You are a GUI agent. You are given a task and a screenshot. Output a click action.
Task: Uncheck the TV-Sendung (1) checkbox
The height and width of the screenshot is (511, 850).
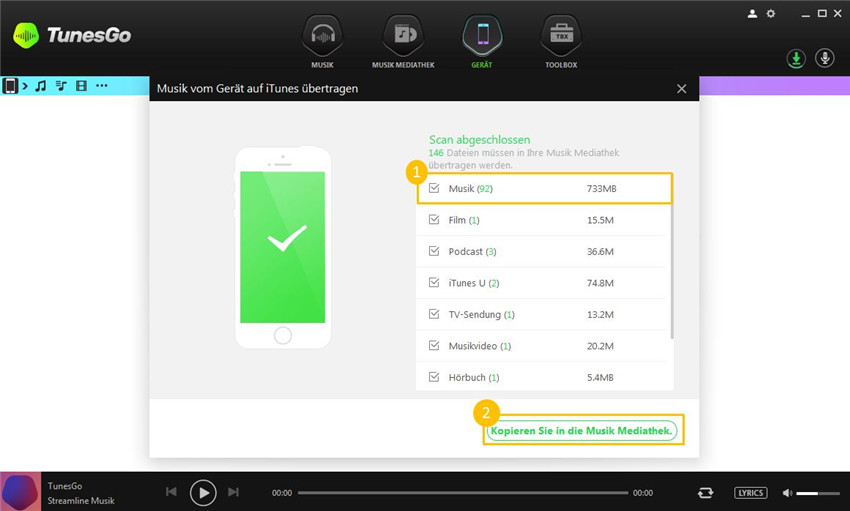click(x=434, y=314)
